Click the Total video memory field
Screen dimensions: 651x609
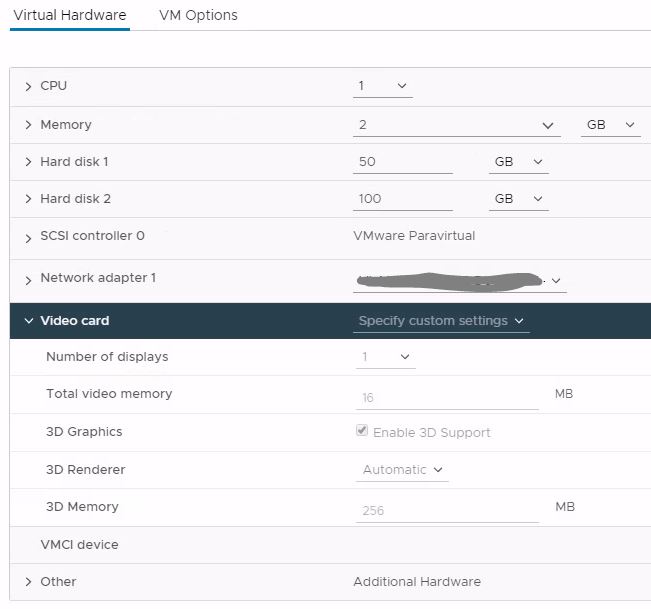pyautogui.click(x=447, y=397)
